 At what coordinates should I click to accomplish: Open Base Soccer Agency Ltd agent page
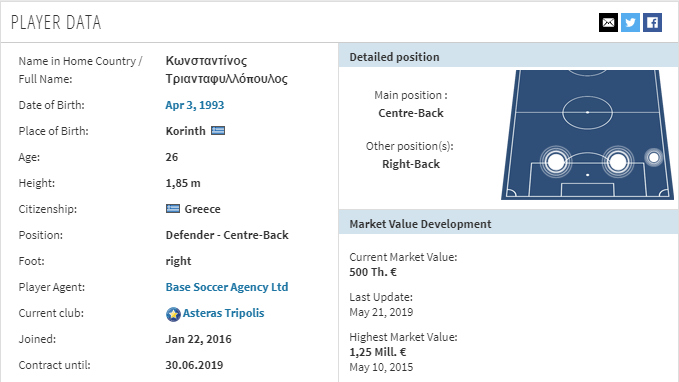click(227, 287)
